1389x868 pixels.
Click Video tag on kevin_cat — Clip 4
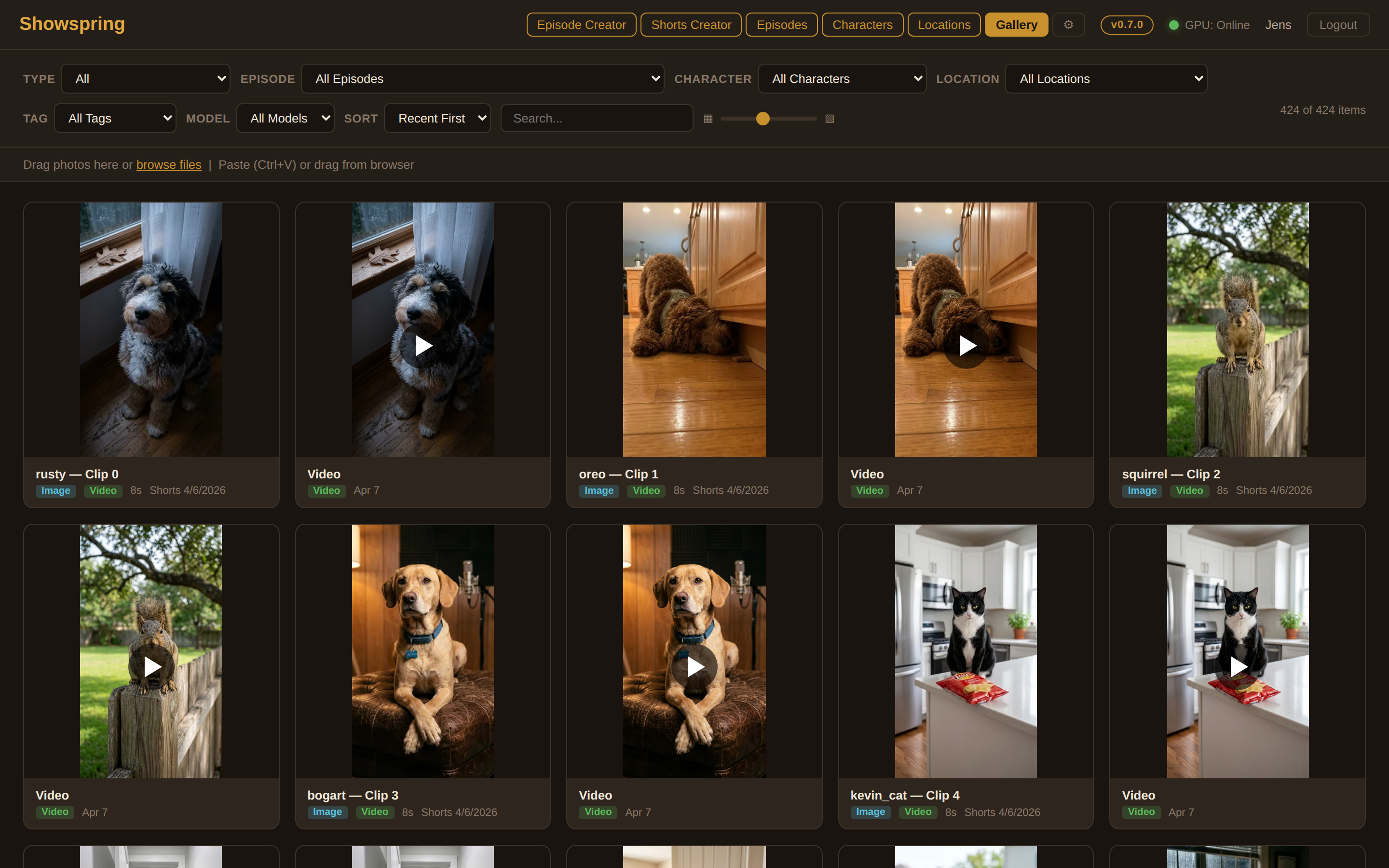click(918, 813)
